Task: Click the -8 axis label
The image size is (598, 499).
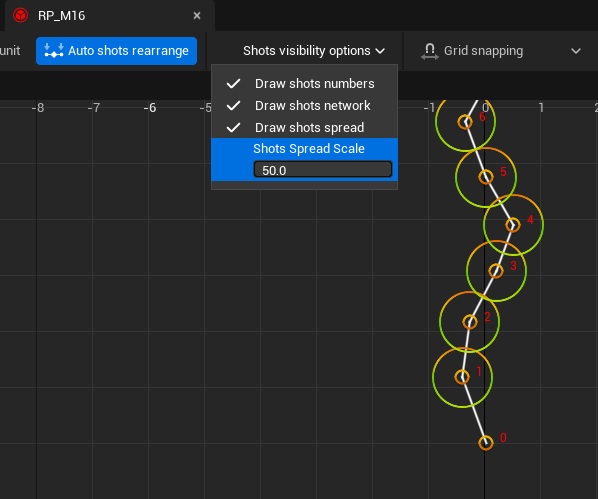Action: pyautogui.click(x=38, y=108)
